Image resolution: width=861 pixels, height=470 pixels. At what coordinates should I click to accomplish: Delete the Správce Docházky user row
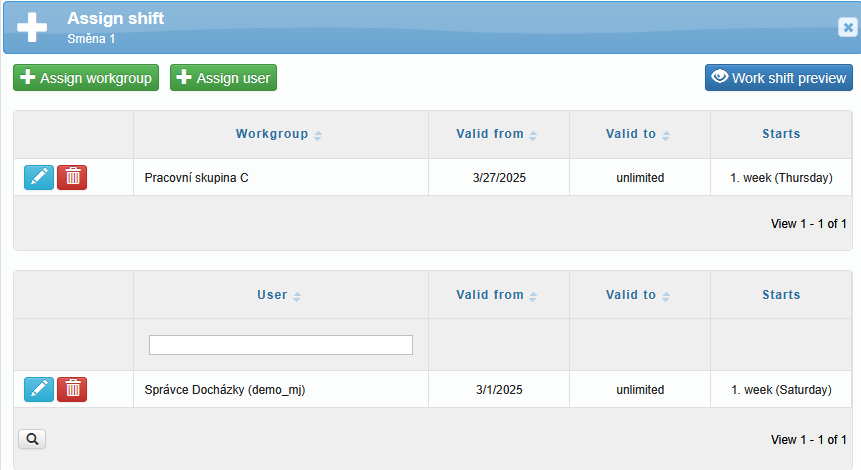click(x=72, y=389)
